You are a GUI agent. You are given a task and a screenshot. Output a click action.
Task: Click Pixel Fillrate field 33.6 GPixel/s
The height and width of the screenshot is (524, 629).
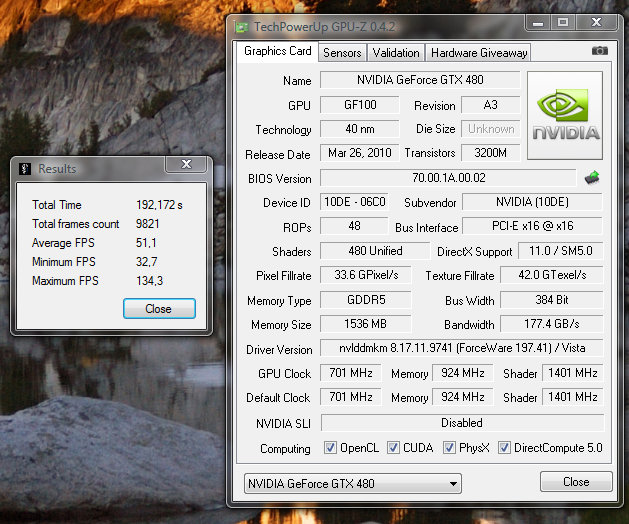[366, 275]
